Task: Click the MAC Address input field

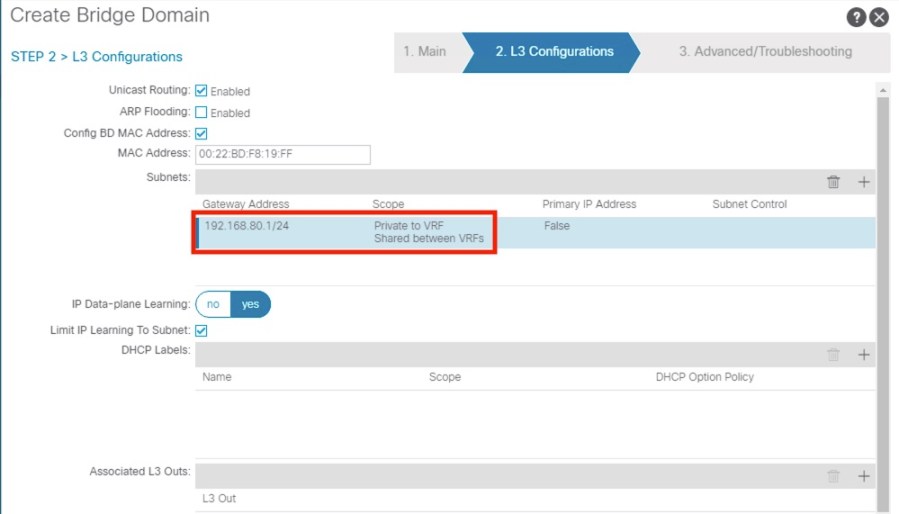Action: [x=283, y=154]
